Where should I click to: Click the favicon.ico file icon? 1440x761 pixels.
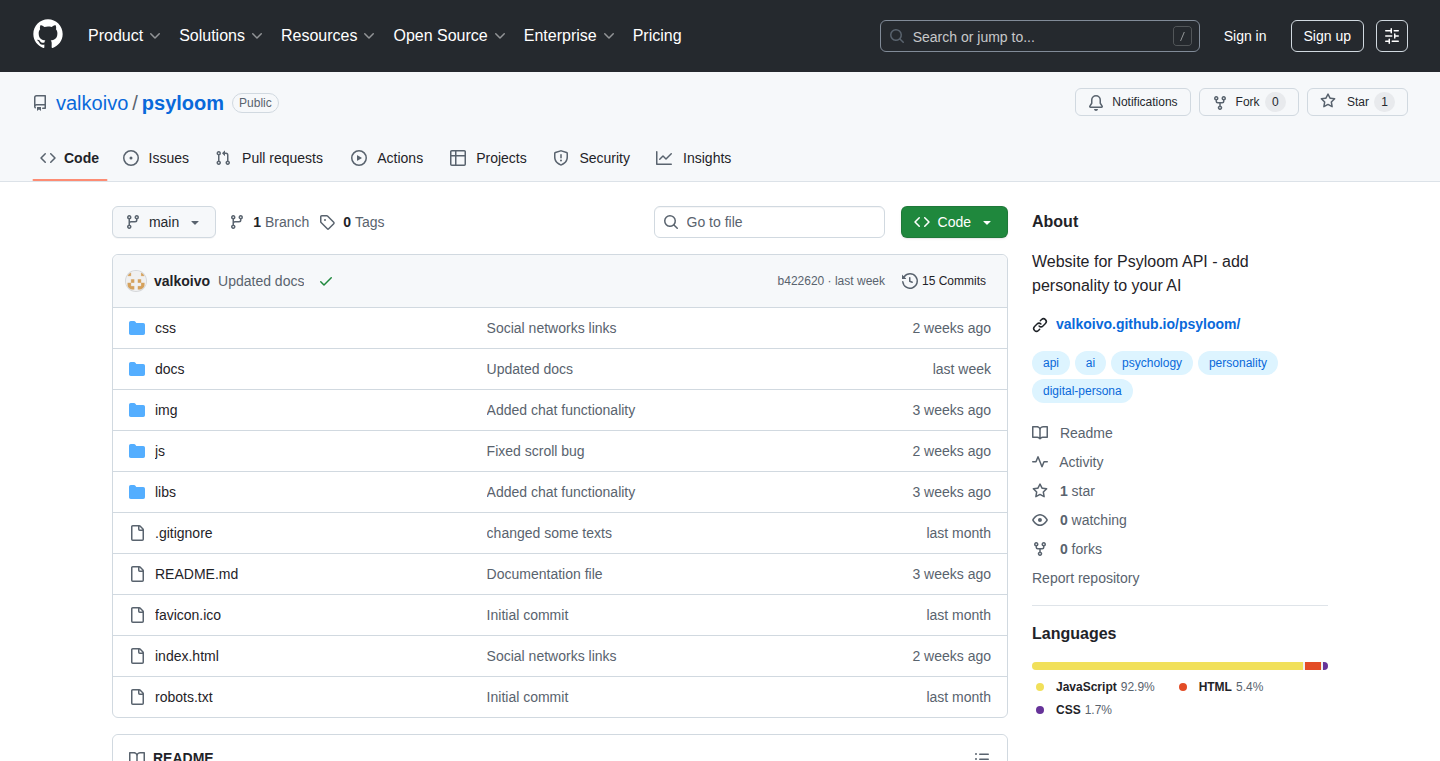[x=137, y=615]
